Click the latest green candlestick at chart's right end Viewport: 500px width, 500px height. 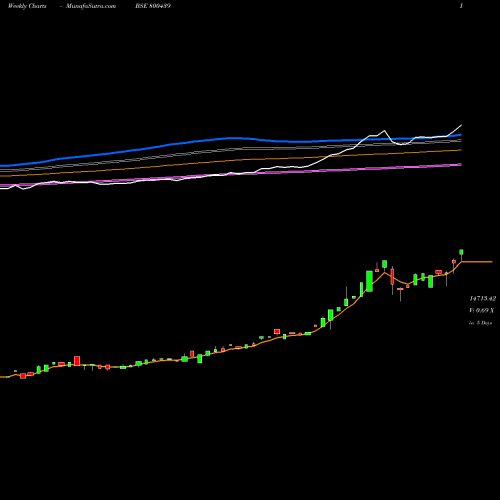[461, 252]
